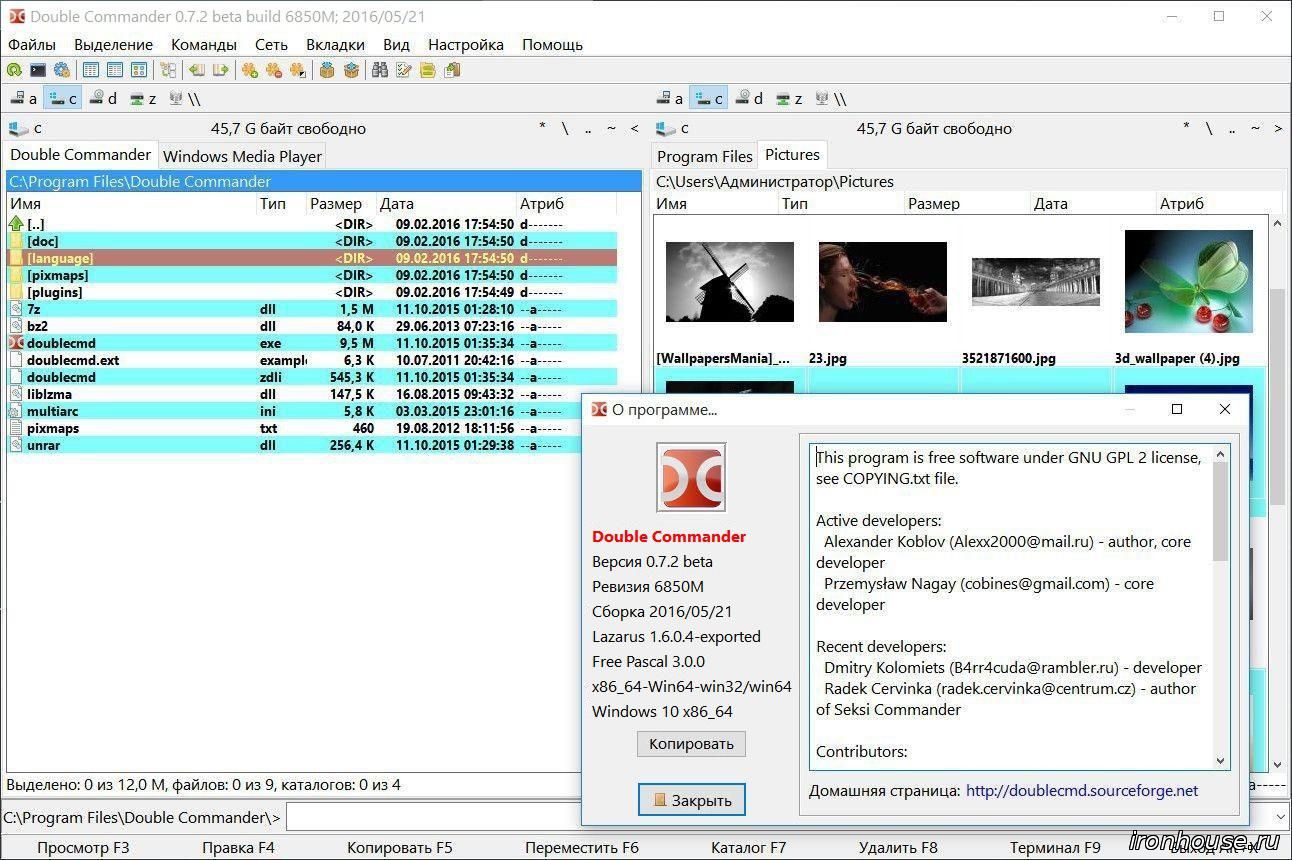Select drive a in left panel

[23, 98]
